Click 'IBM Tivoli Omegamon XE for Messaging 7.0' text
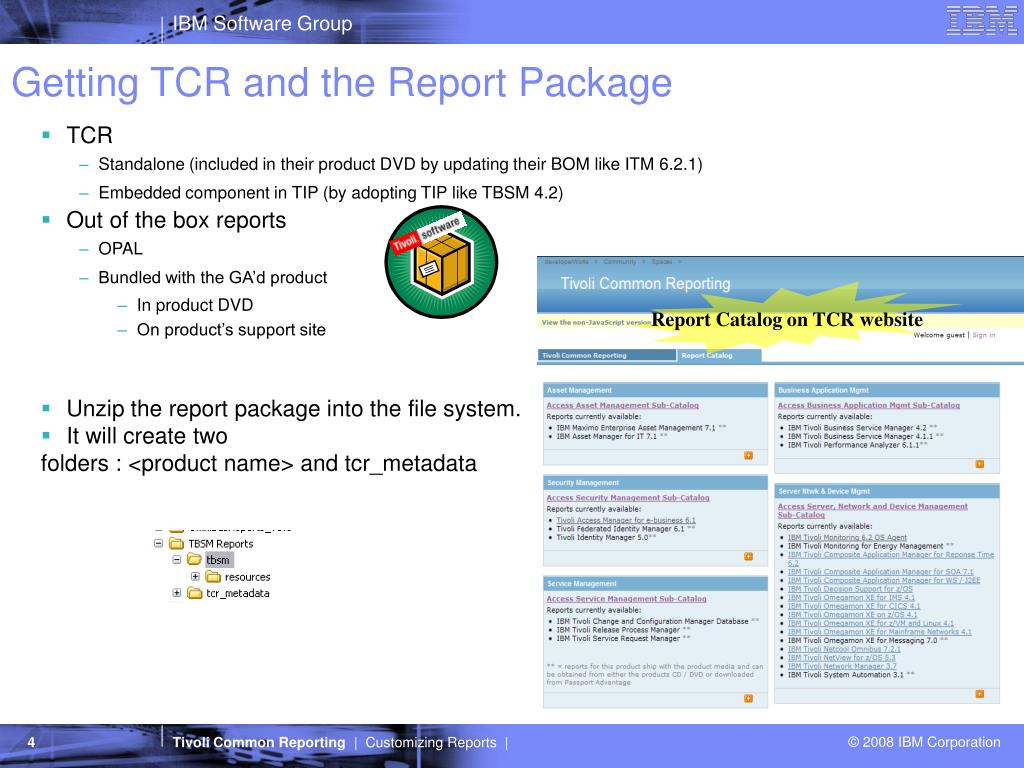 point(862,641)
